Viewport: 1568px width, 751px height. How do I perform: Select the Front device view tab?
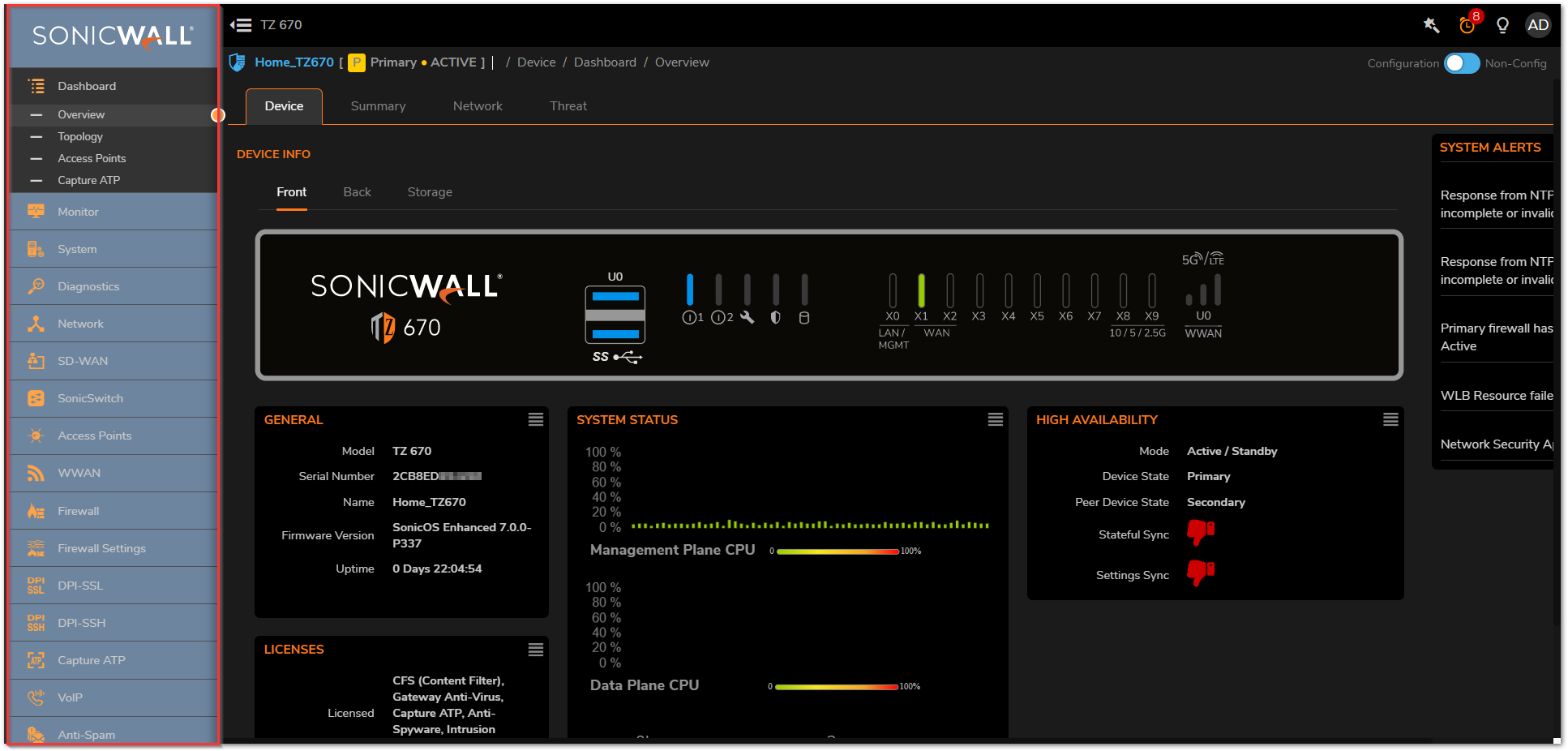291,192
